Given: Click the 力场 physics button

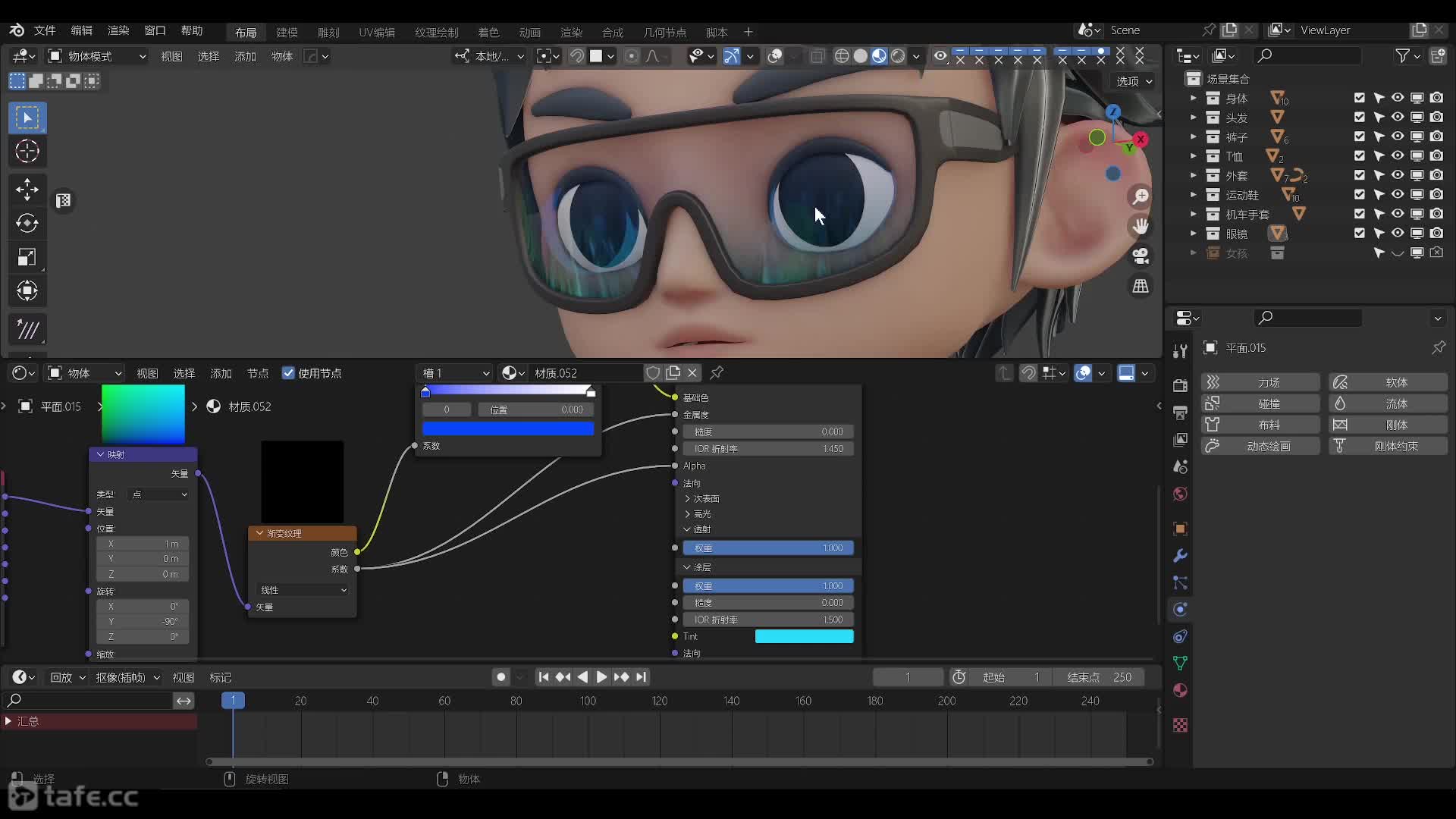Looking at the screenshot, I should [1260, 382].
